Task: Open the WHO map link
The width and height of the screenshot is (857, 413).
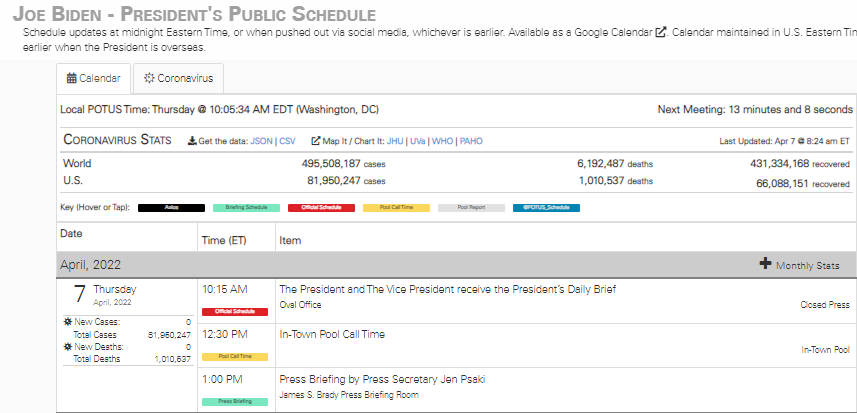Action: click(x=443, y=141)
